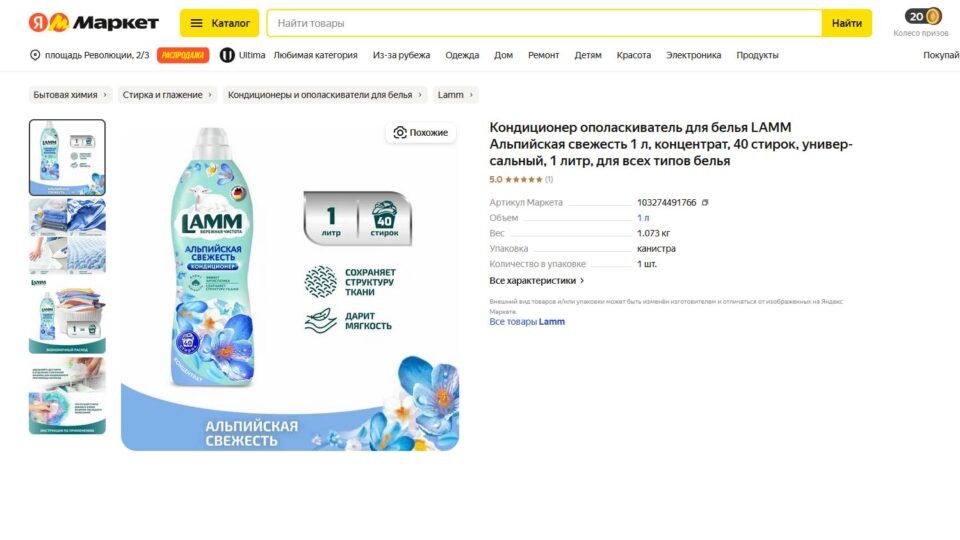Expand the Lamm breadcrumb chip
The width and height of the screenshot is (960, 540).
[456, 95]
